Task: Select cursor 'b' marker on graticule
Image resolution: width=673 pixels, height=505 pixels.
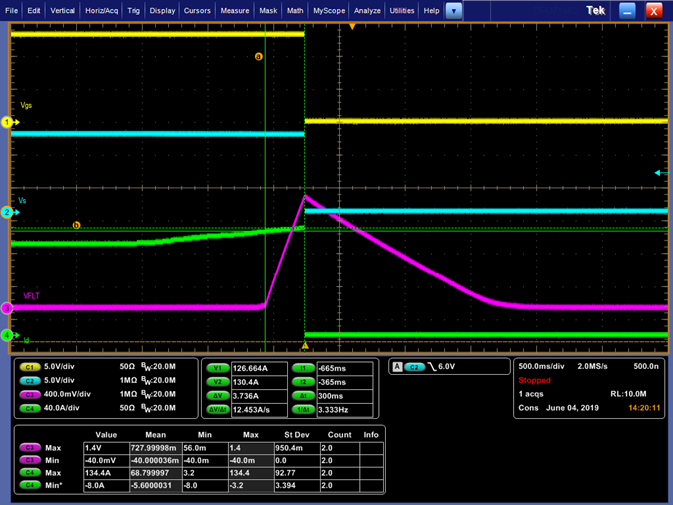Action: coord(76,225)
